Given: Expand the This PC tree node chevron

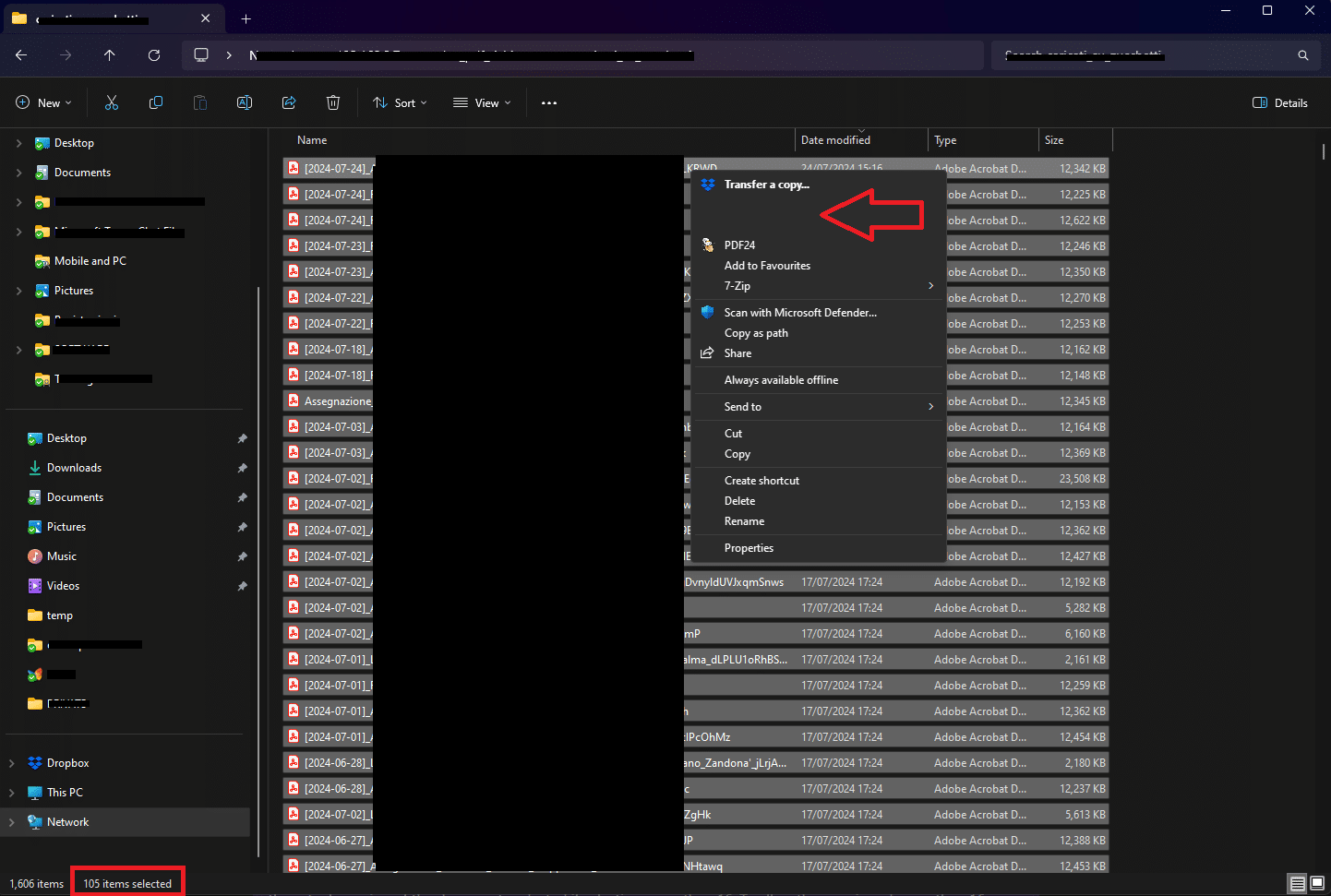Looking at the screenshot, I should click(x=11, y=793).
